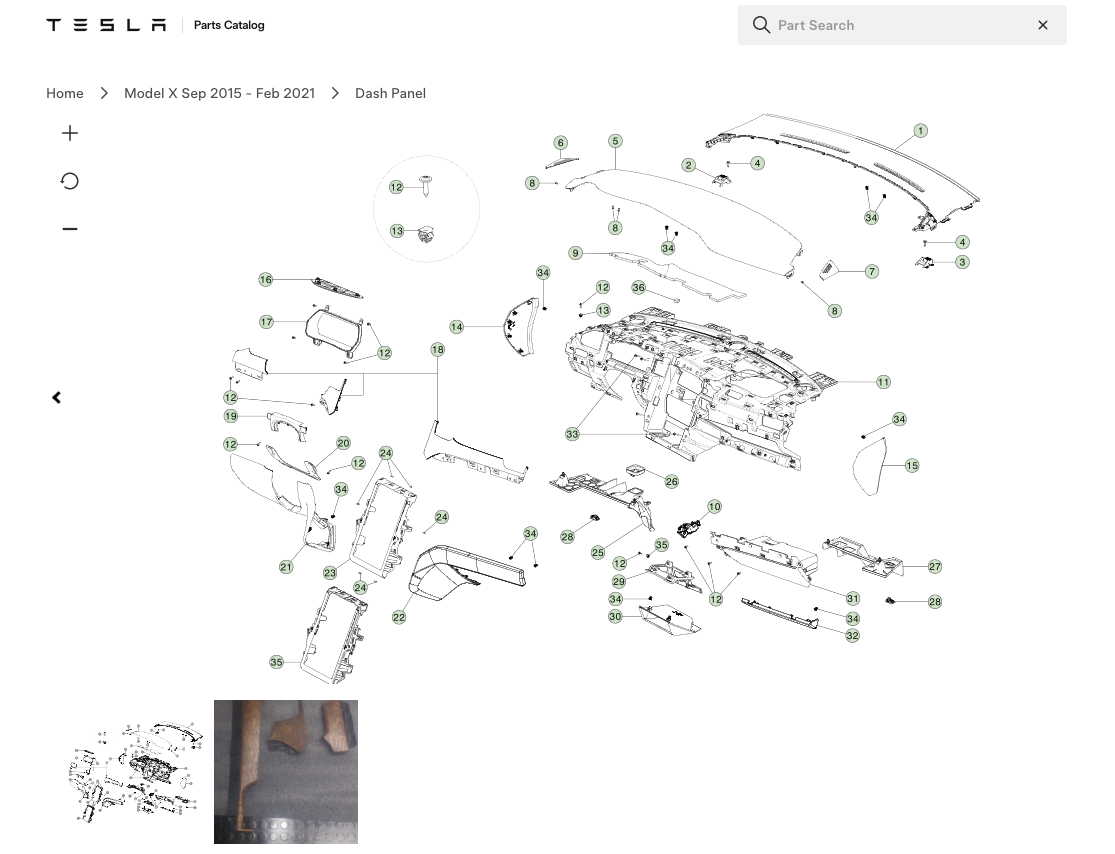Select part callout number 1

click(920, 131)
